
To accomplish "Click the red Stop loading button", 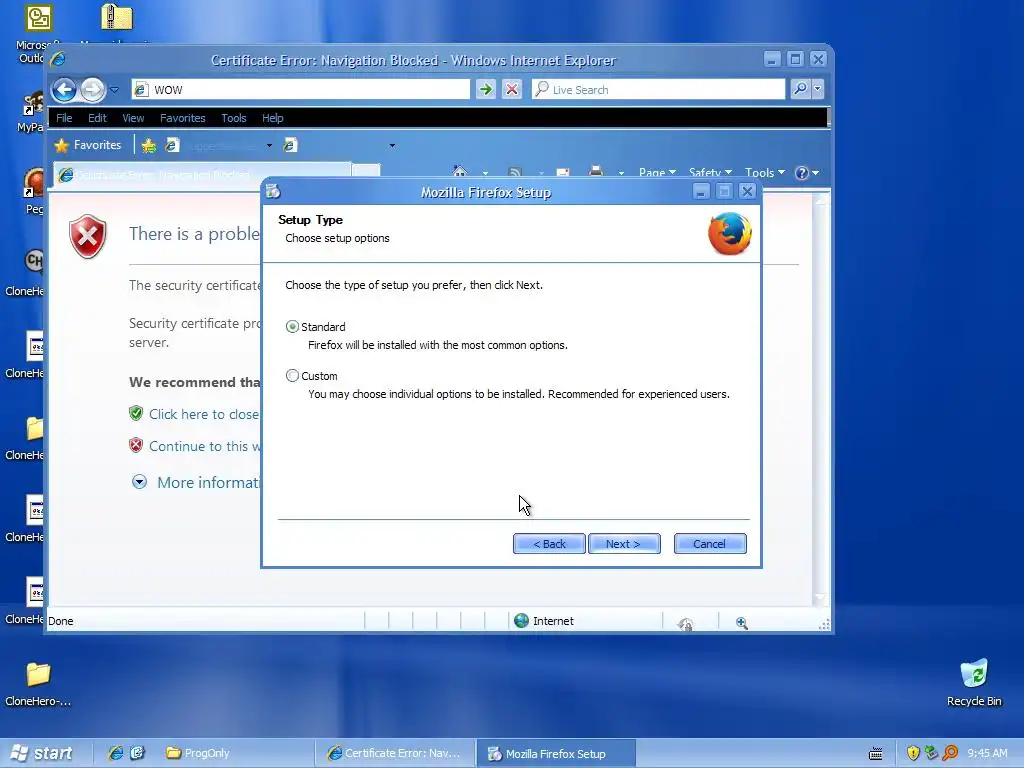I will (512, 89).
